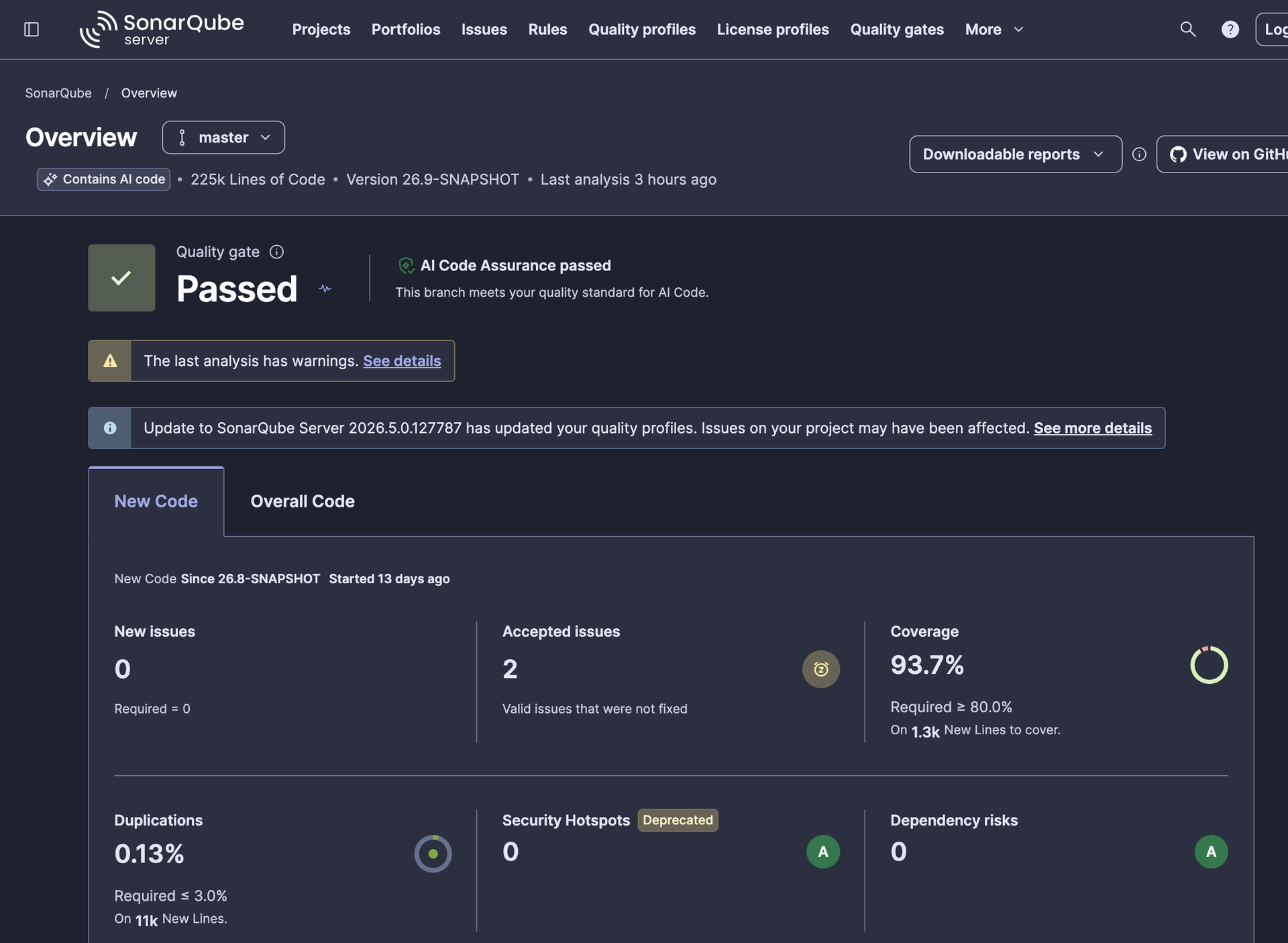
Task: Click the Log in button
Action: (1273, 30)
